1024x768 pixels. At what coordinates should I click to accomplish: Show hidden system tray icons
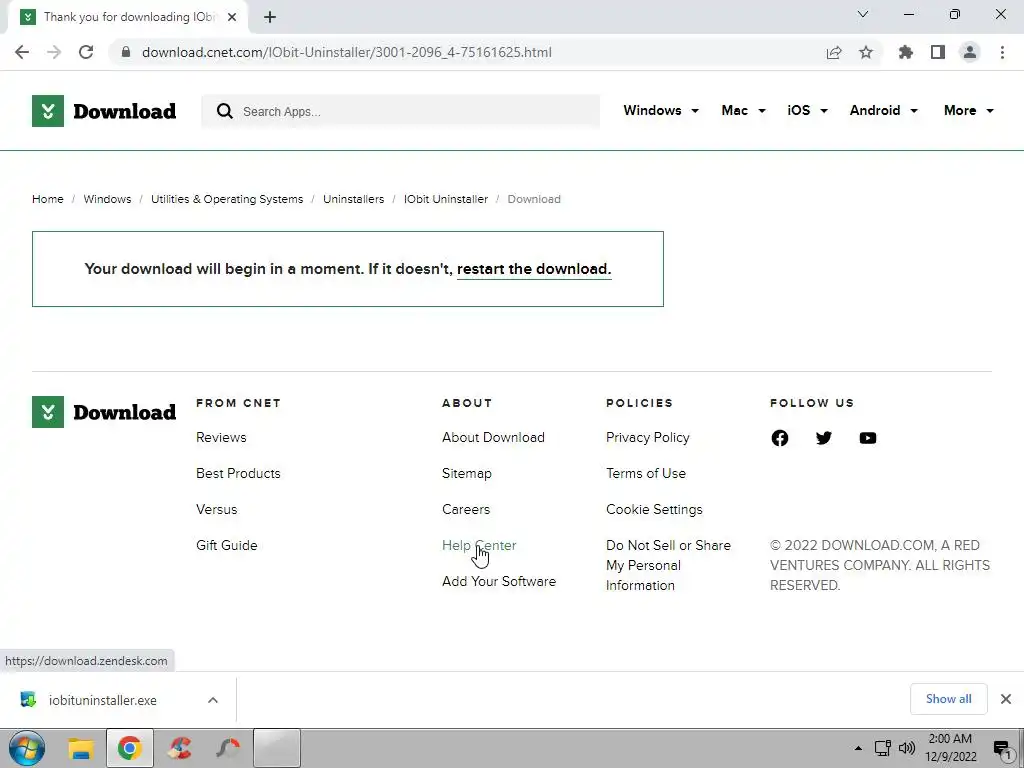pos(858,748)
